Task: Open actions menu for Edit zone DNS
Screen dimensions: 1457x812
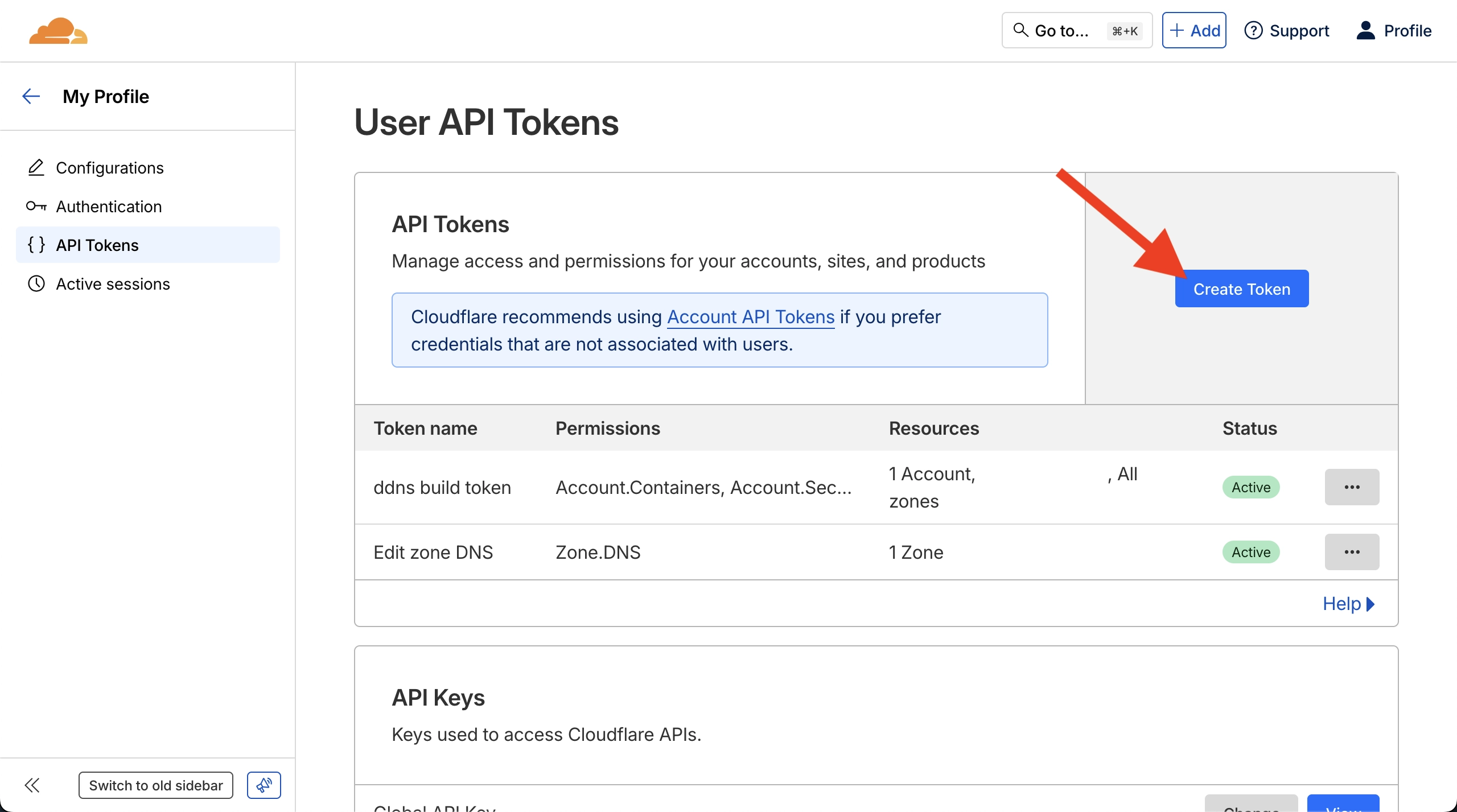Action: (x=1352, y=552)
